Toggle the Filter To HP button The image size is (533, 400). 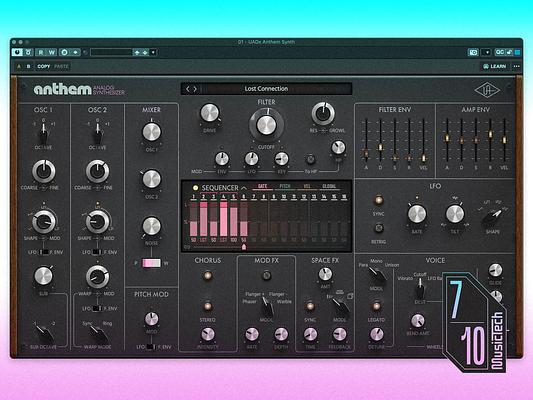pyautogui.click(x=310, y=159)
